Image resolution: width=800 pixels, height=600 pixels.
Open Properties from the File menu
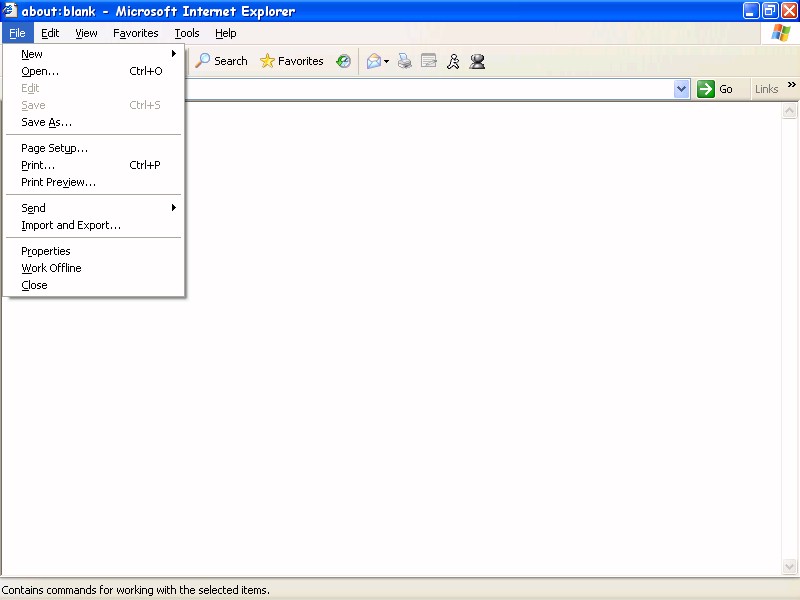[x=94, y=251]
